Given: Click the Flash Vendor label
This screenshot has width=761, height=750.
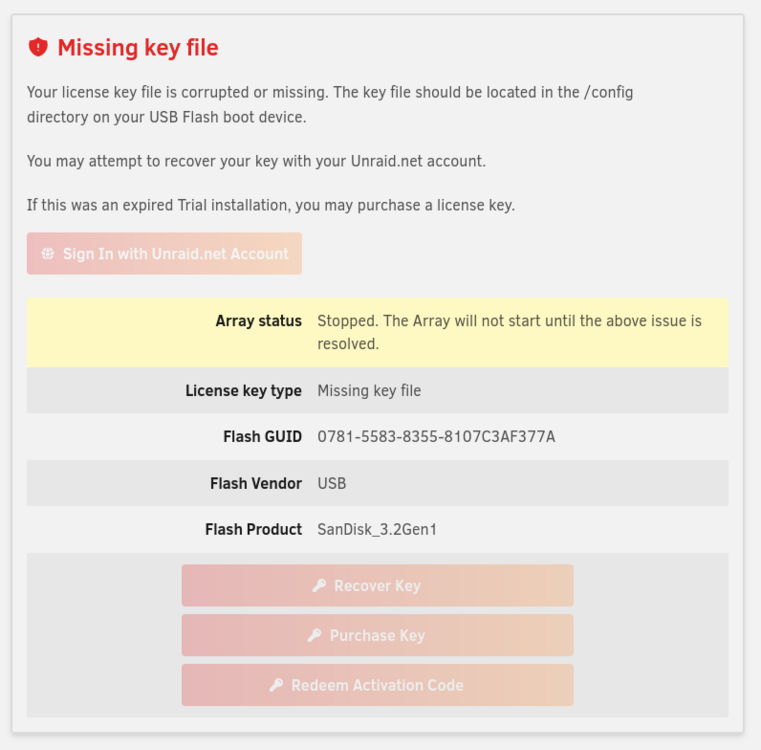Looking at the screenshot, I should [256, 483].
